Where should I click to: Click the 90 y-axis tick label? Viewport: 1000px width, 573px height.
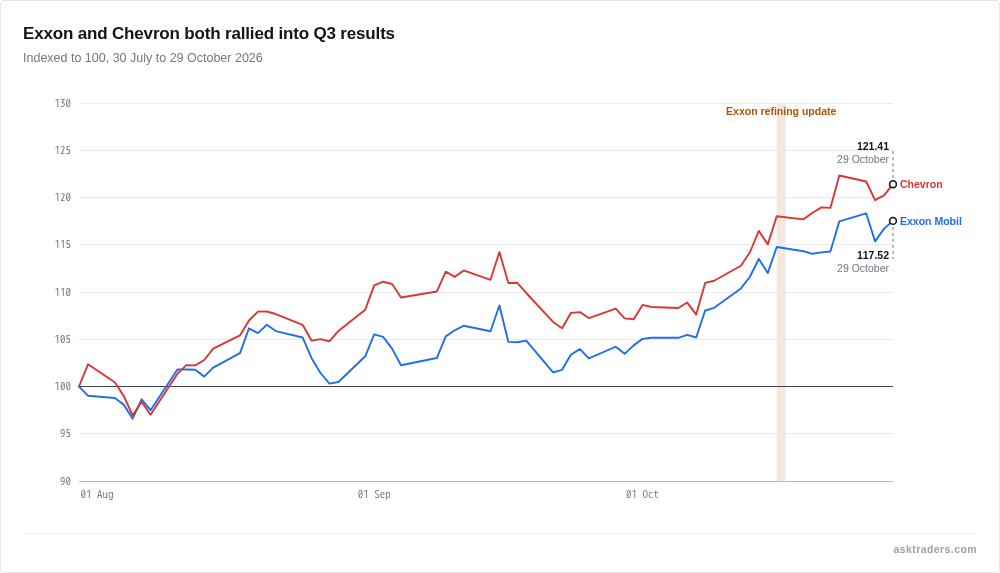tap(65, 481)
